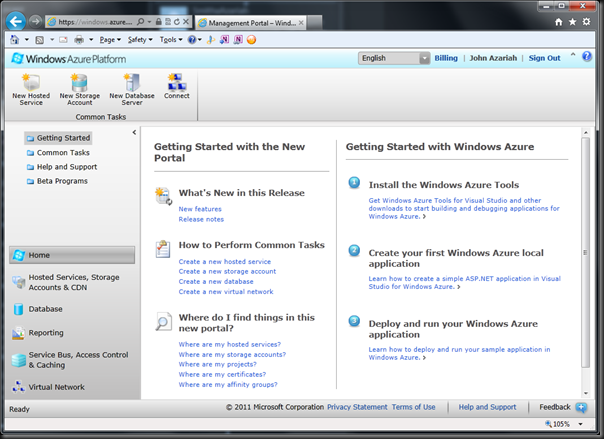Image resolution: width=604 pixels, height=439 pixels.
Task: Open the Virtual Network section
Action: tap(56, 387)
